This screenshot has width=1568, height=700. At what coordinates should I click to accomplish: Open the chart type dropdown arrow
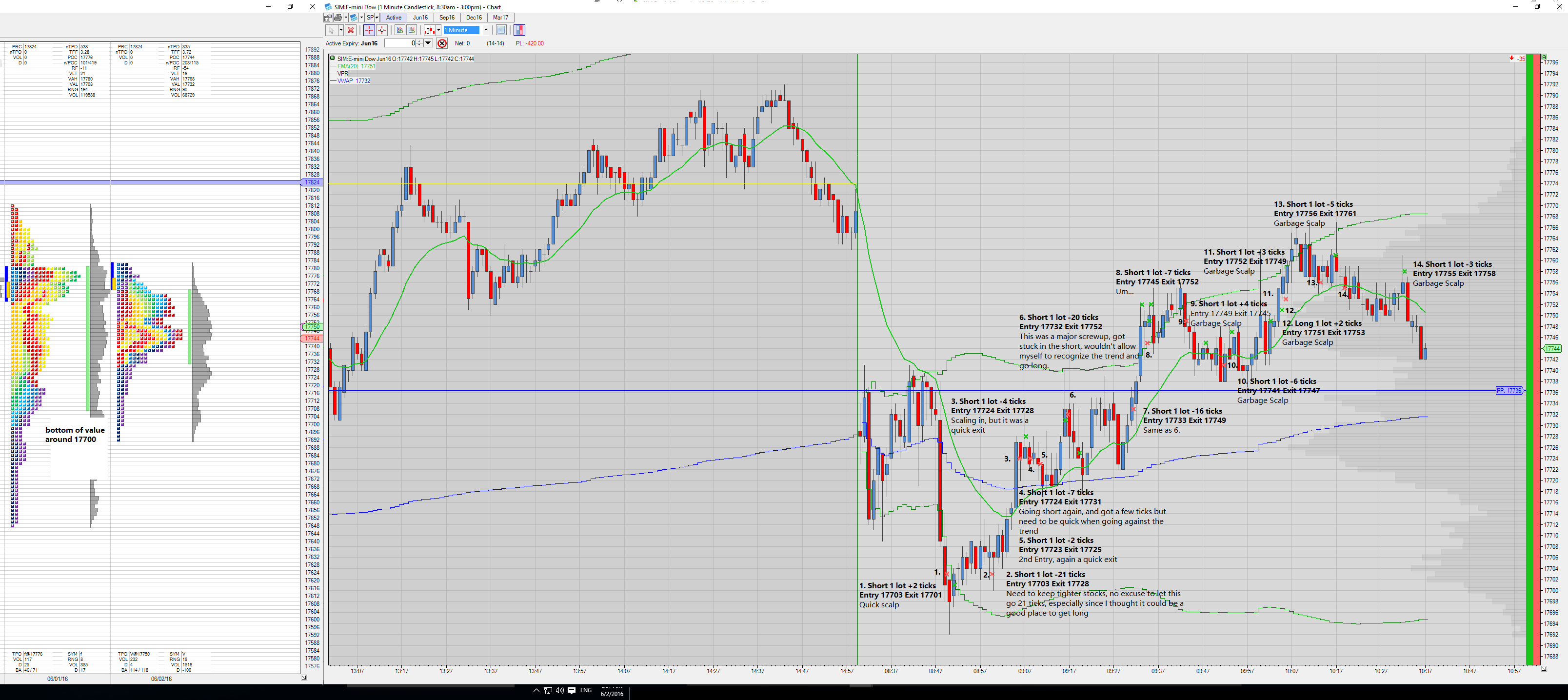pos(438,30)
